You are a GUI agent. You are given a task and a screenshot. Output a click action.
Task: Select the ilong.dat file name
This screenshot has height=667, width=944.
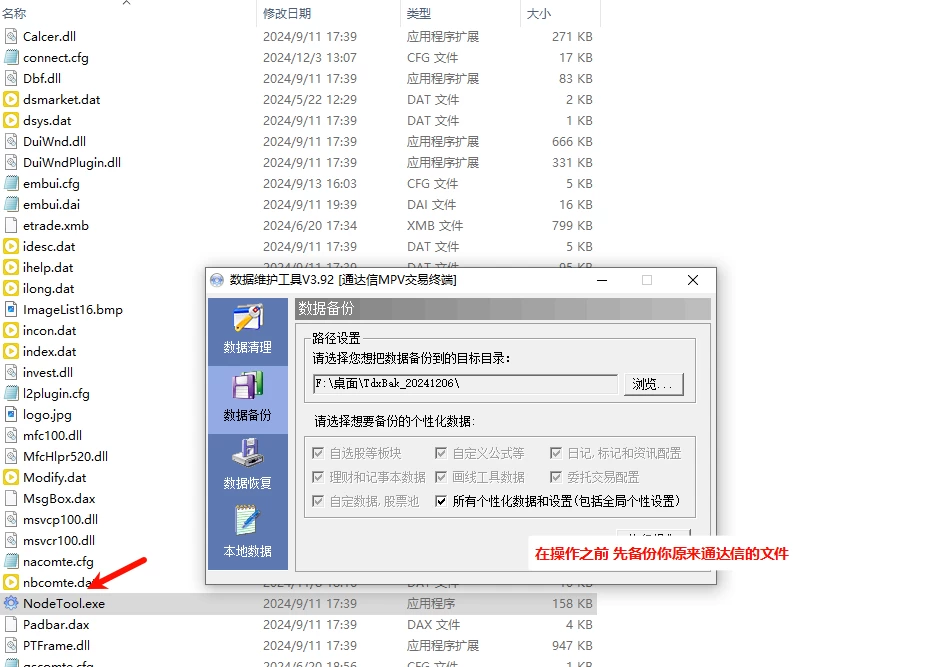pos(49,288)
